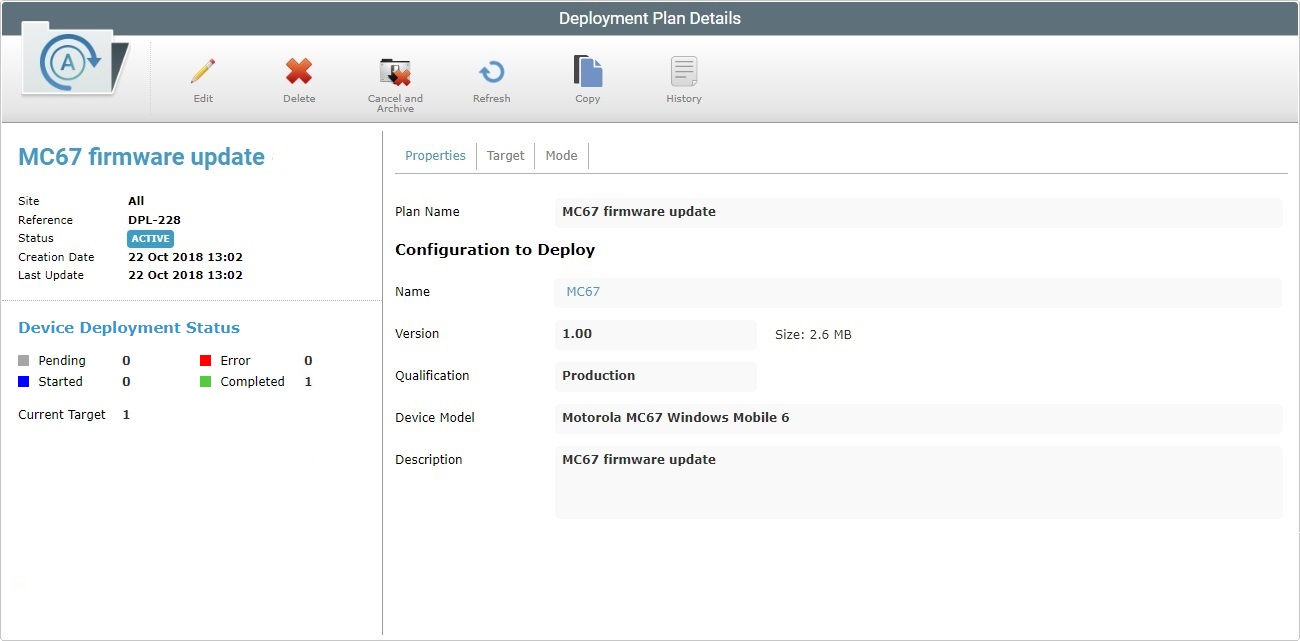Select the Version field showing 1.00
The width and height of the screenshot is (1300, 641).
[x=655, y=333]
